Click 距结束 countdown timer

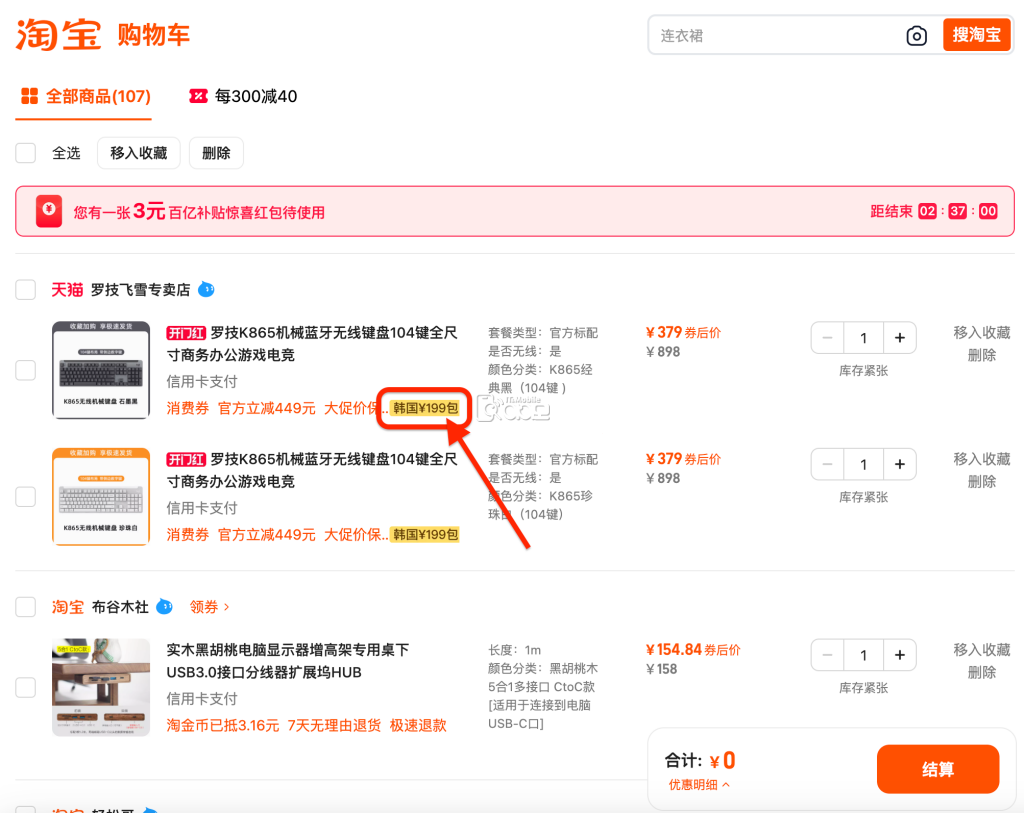pos(933,211)
